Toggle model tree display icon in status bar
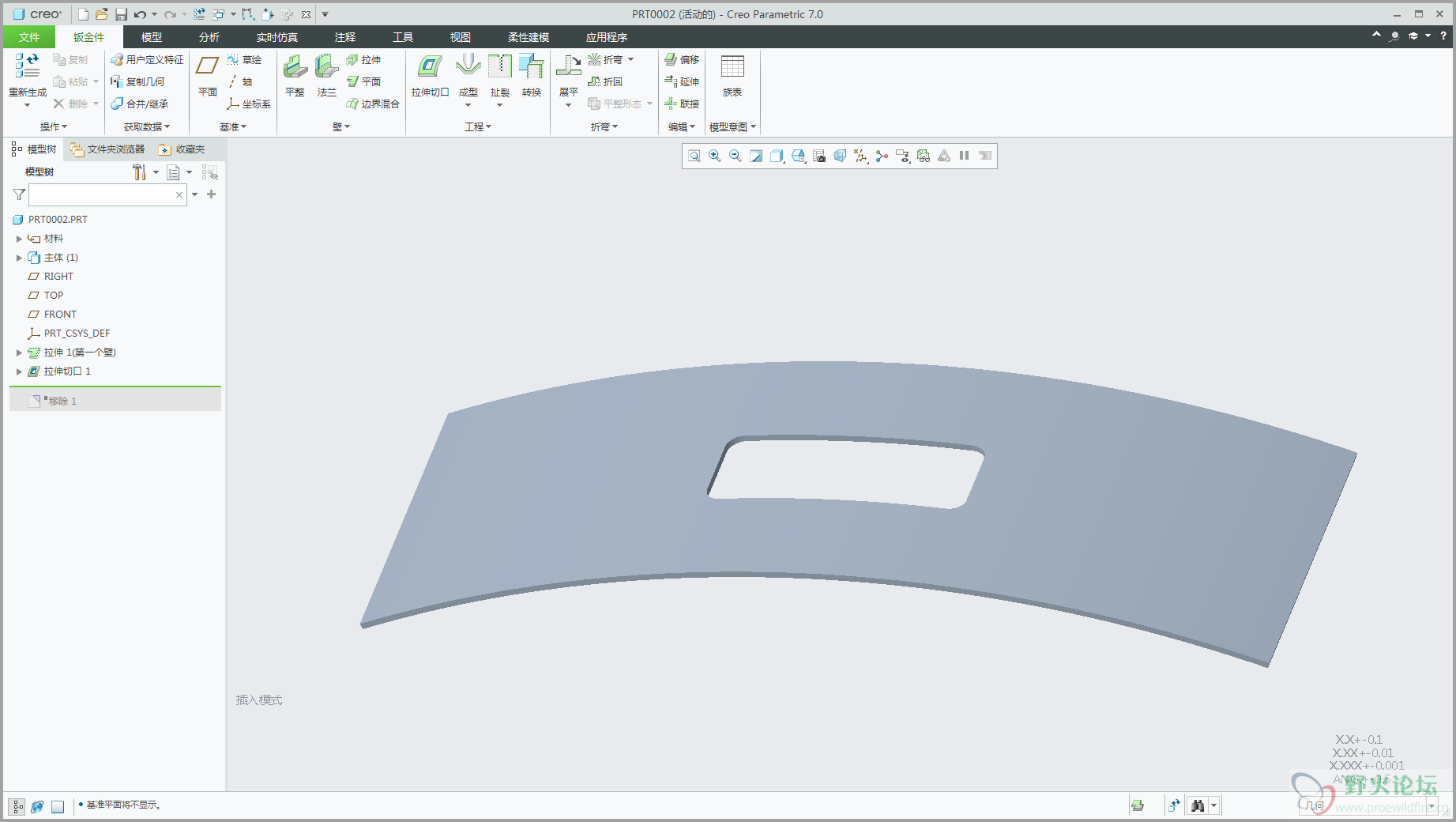The image size is (1456, 822). [x=17, y=807]
